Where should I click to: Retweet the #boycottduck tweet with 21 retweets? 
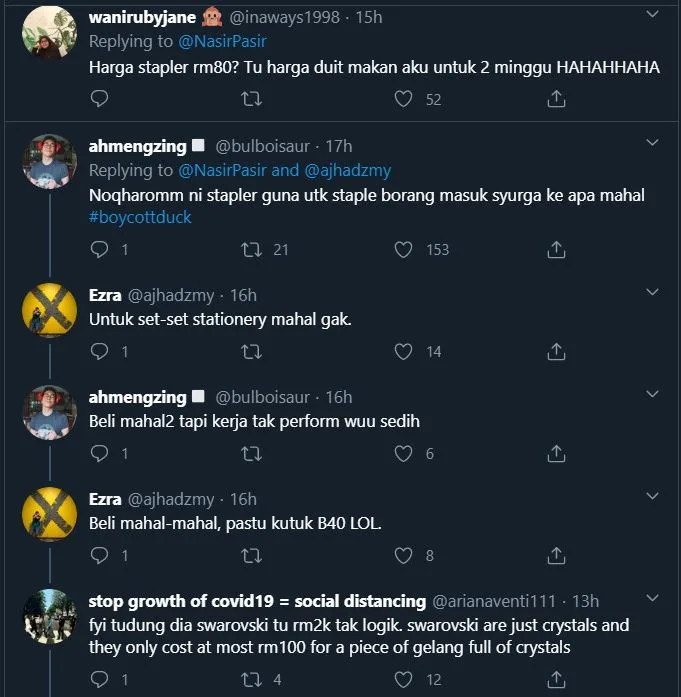click(252, 249)
